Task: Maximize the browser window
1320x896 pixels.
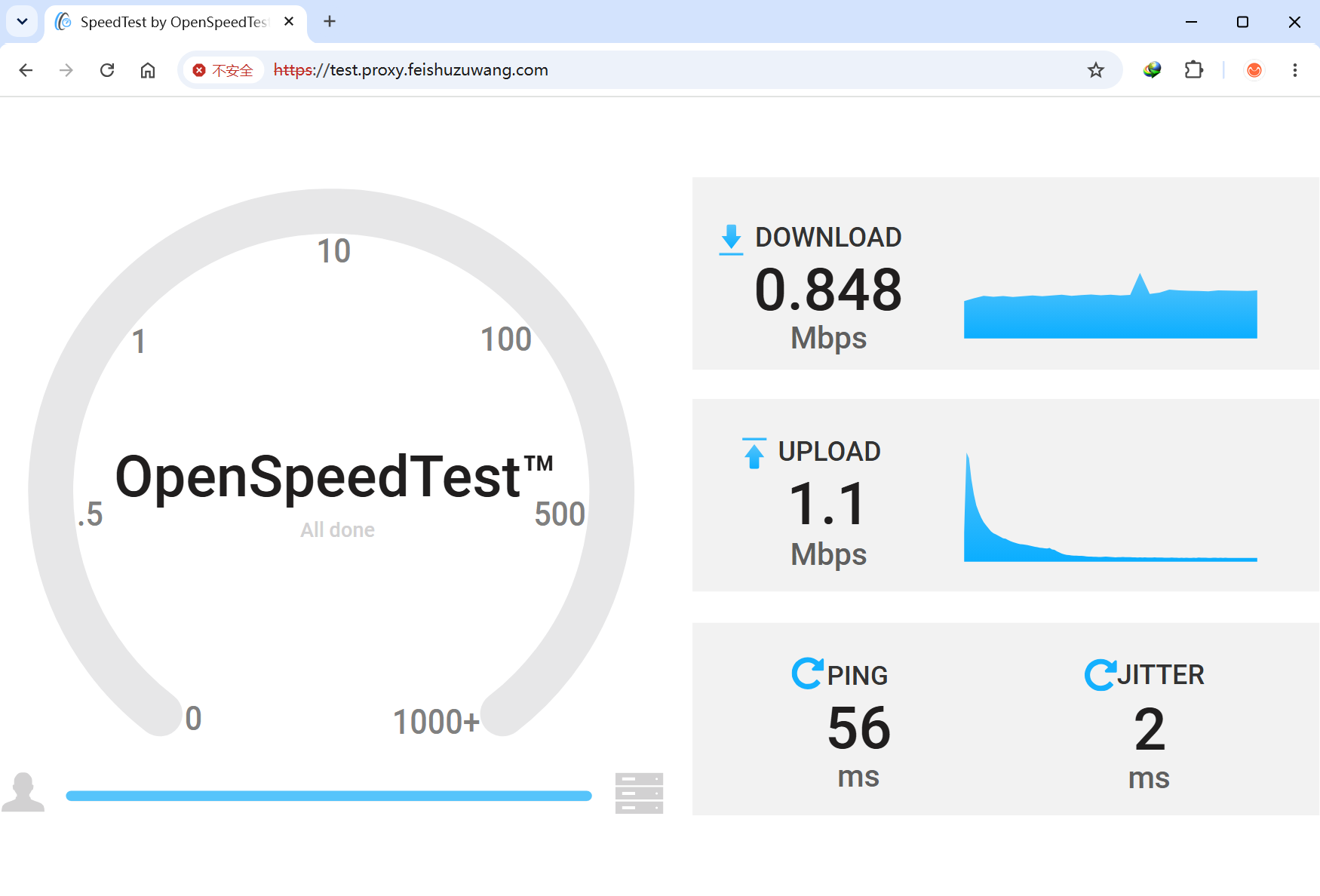Action: [x=1242, y=22]
